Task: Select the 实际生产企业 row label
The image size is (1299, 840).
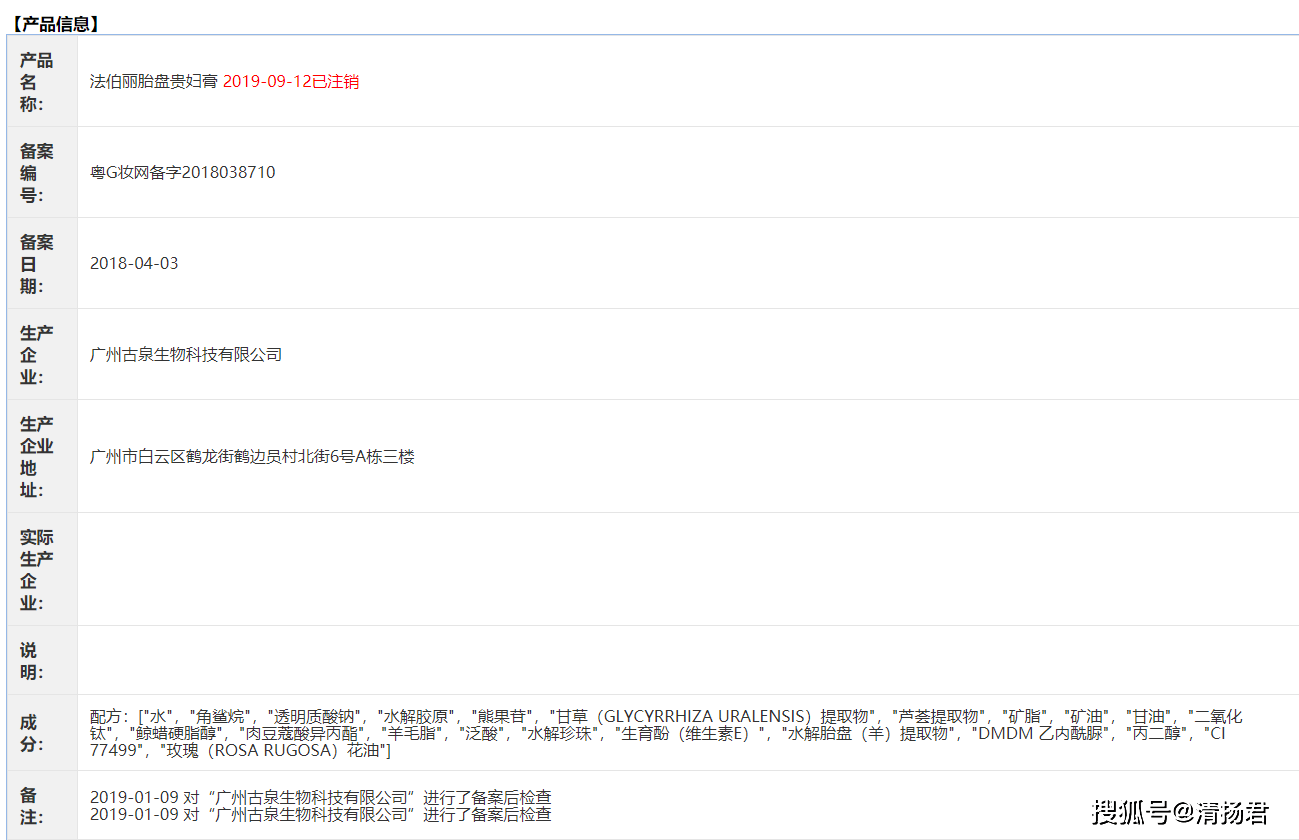Action: click(37, 570)
